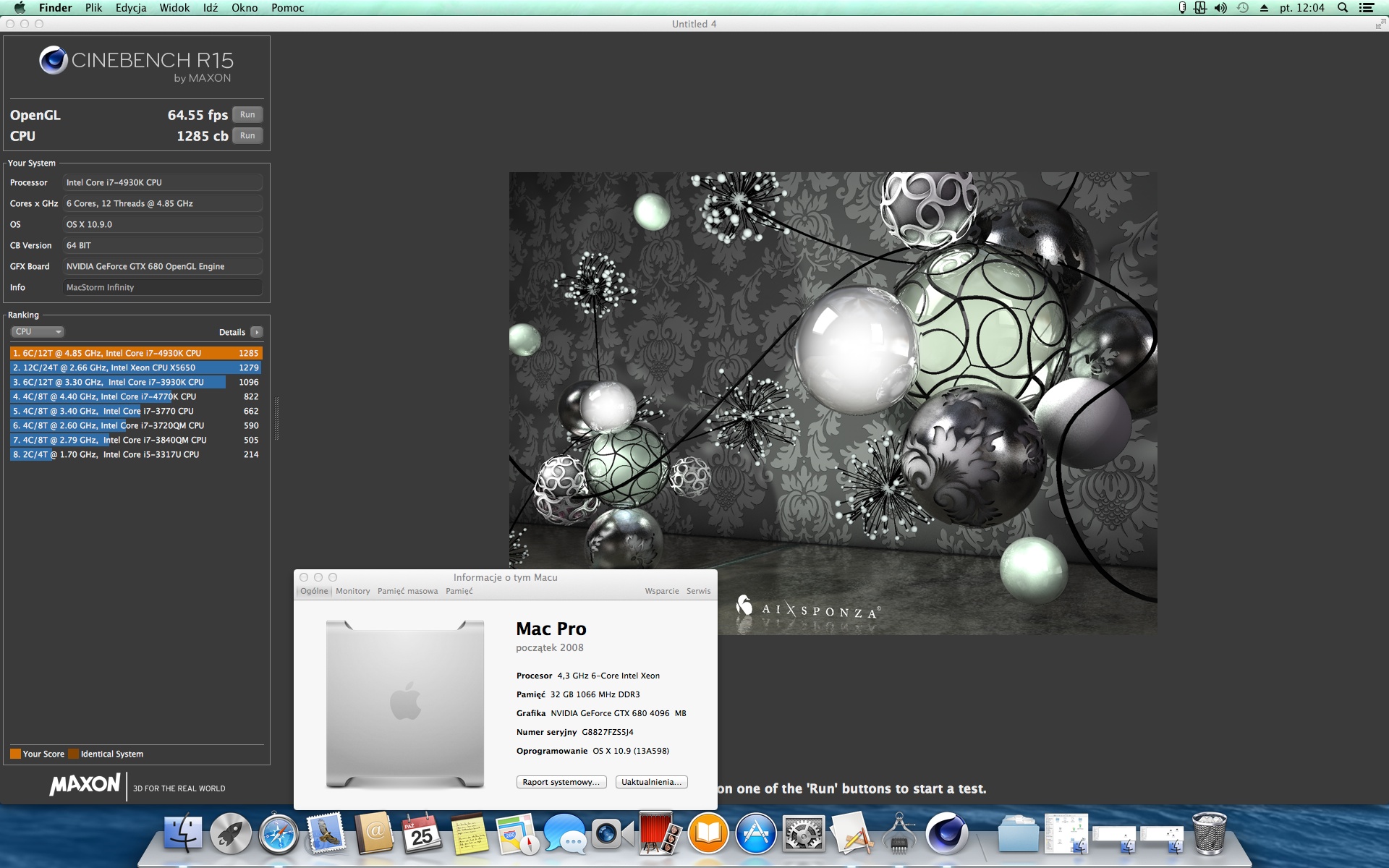Open the App Store in the Dock
The height and width of the screenshot is (868, 1389).
coord(755,834)
